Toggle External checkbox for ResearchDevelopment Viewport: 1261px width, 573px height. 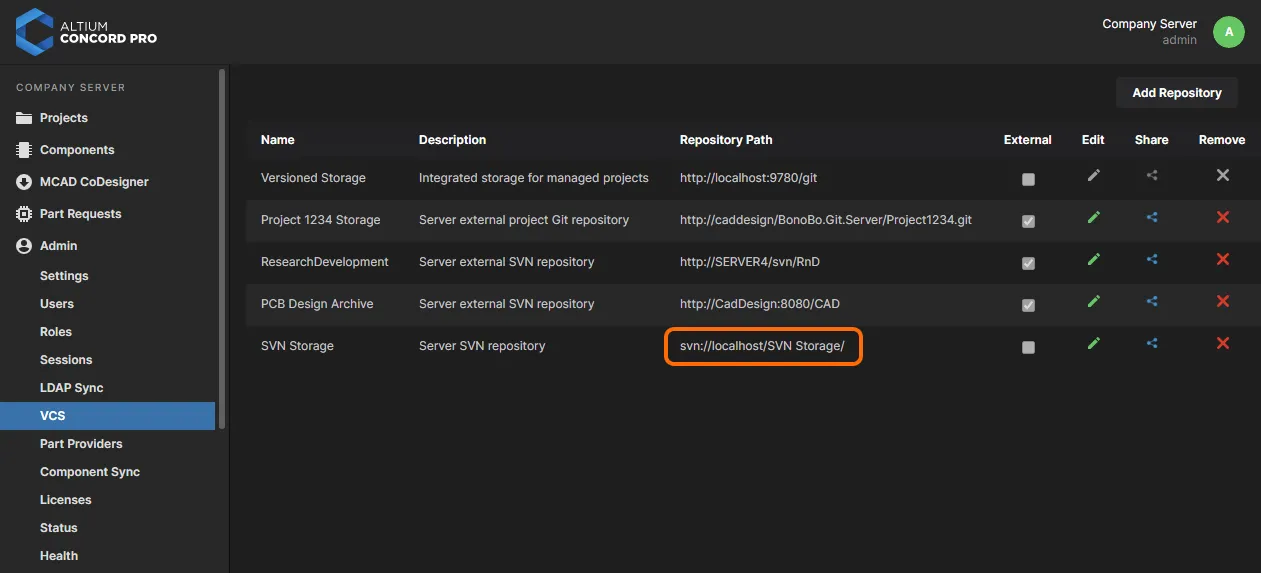click(x=1028, y=263)
